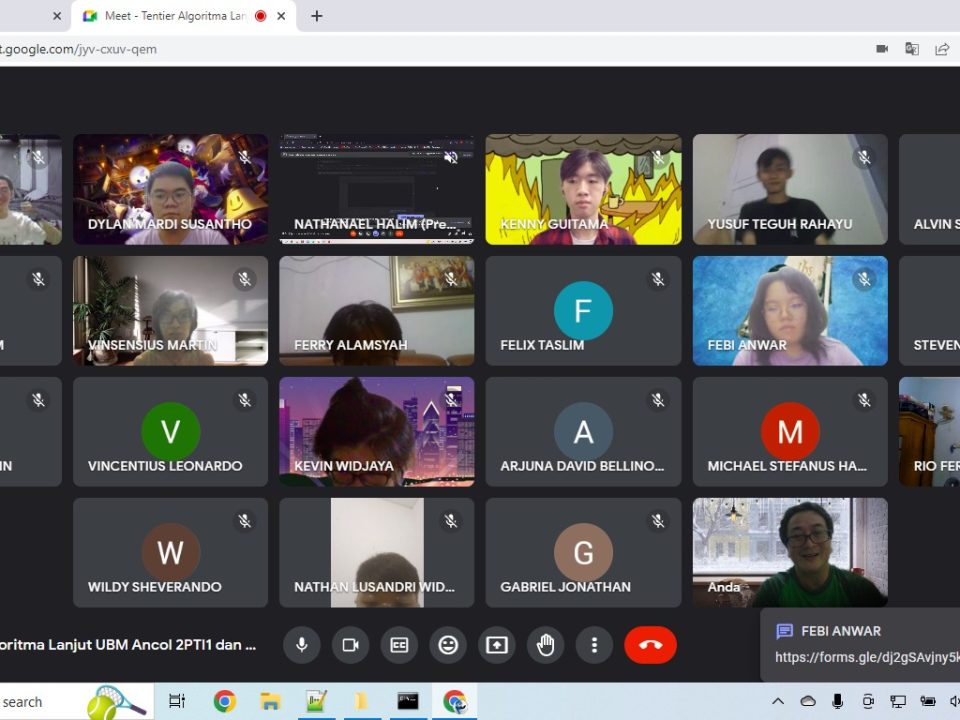Click the VINSENSIUS MARTIN name label
This screenshot has height=720, width=960.
tap(152, 345)
